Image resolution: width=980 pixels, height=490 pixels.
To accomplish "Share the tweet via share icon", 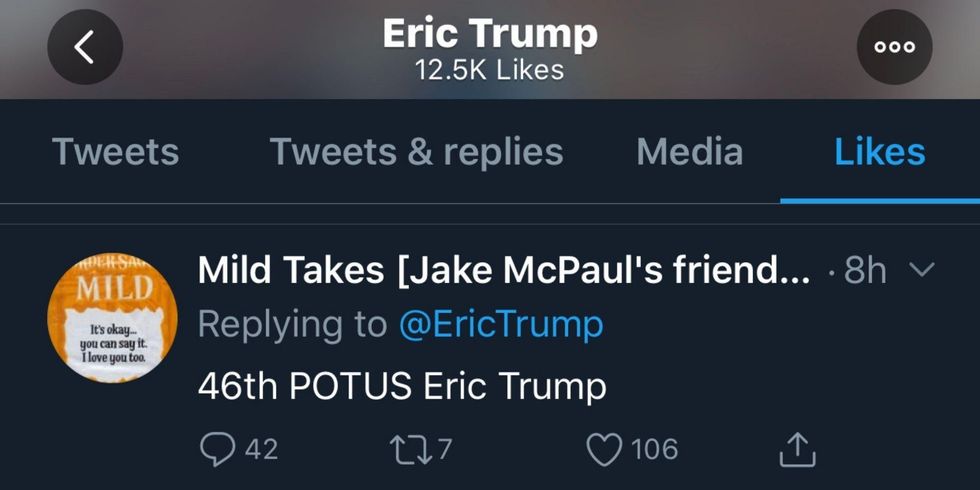I will pyautogui.click(x=797, y=449).
